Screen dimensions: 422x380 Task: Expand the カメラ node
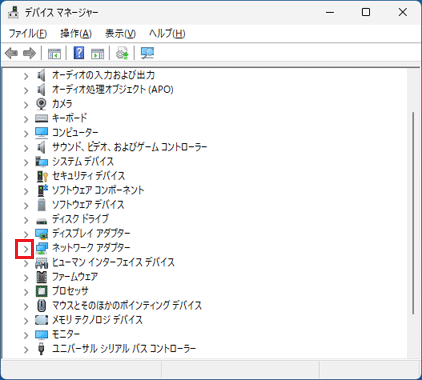[26, 105]
